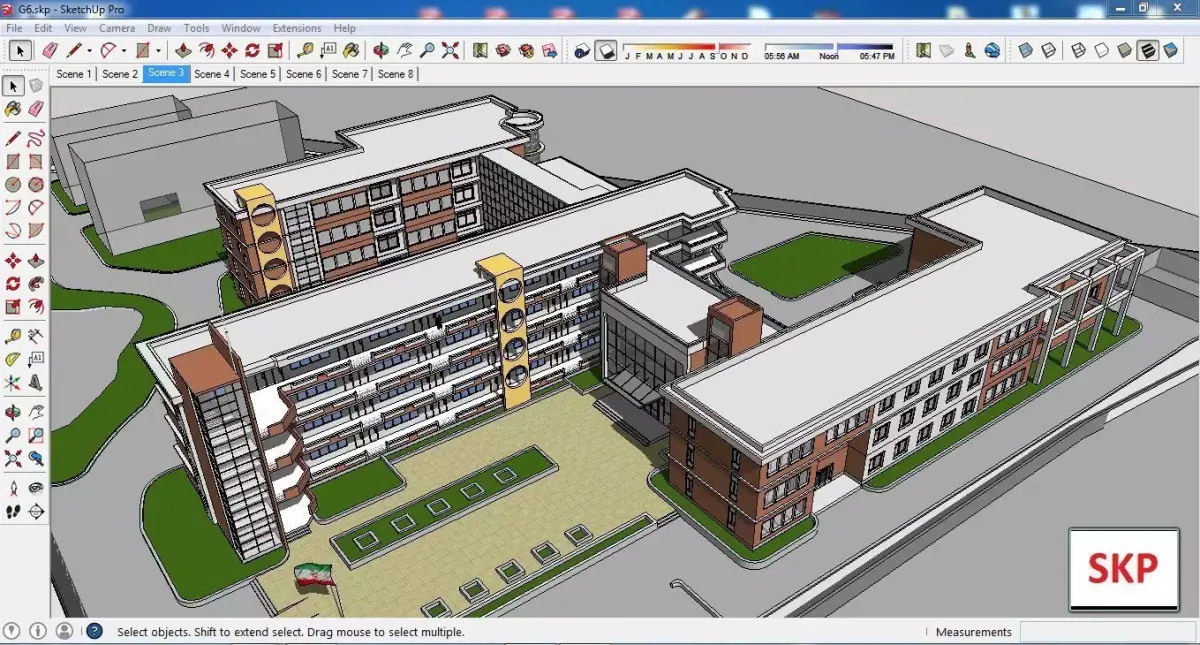Screen dimensions: 1200x645
Task: Open dropdown arrow next to Line tool
Action: (x=89, y=50)
